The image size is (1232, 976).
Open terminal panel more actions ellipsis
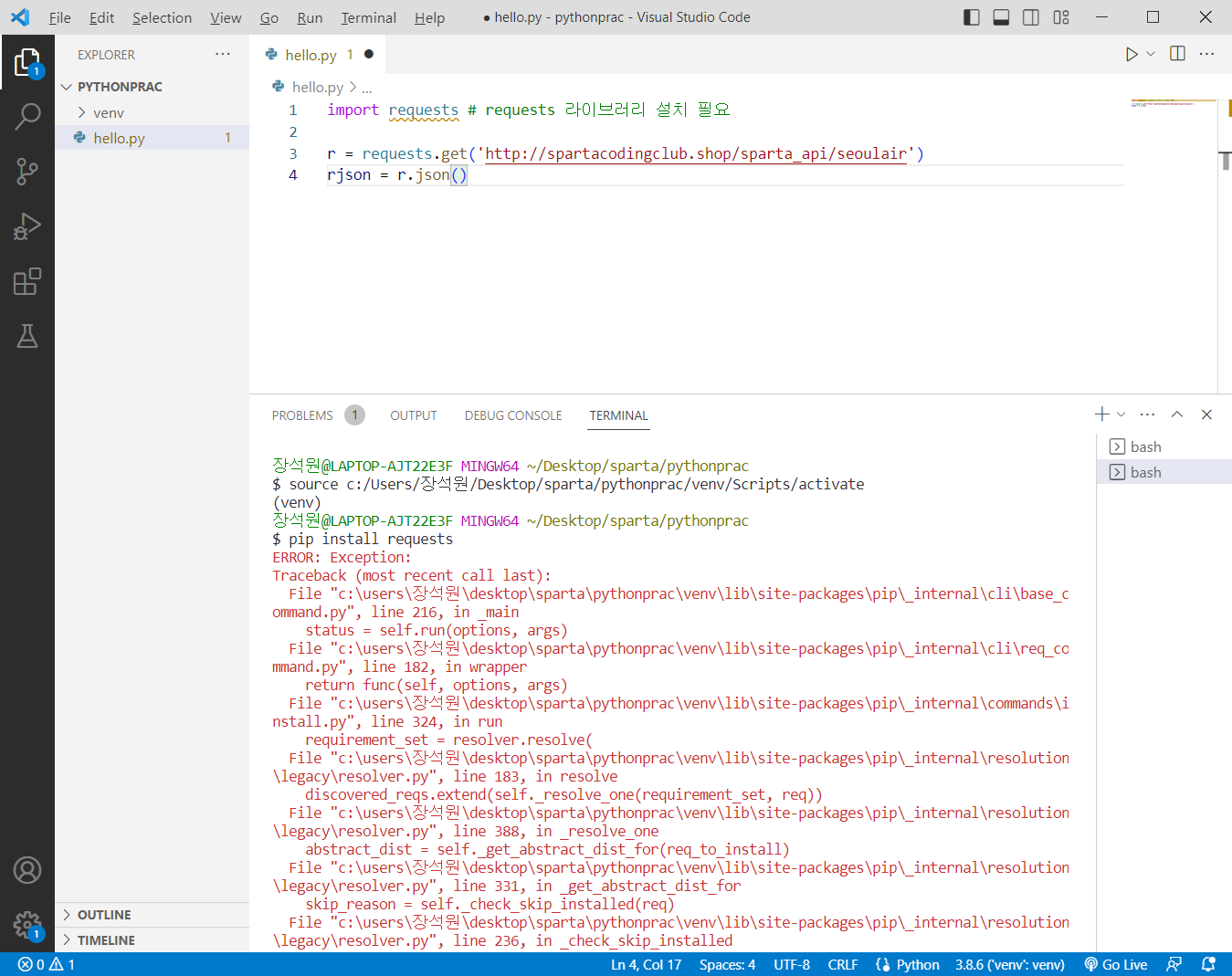coord(1148,415)
